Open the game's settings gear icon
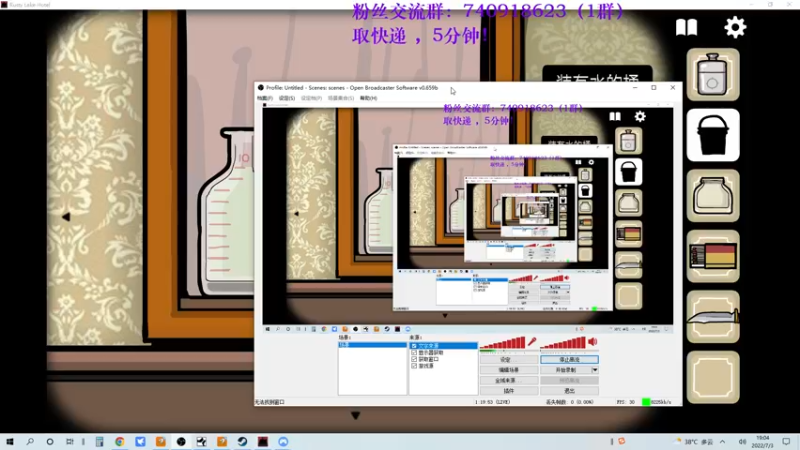Viewport: 800px width, 450px height. [x=735, y=27]
